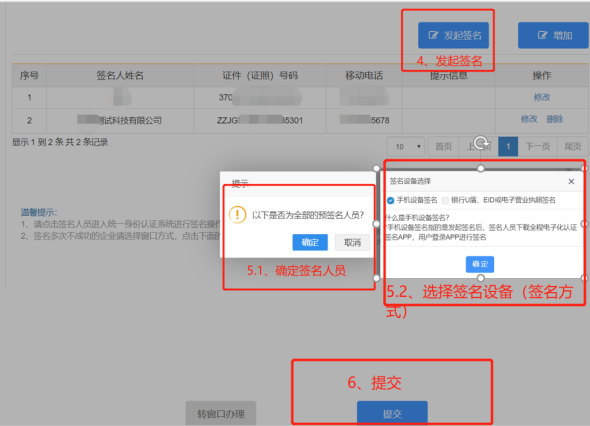Select 银行U盾、EID或电子营业执照签名 option
This screenshot has width=590, height=426.
tap(445, 200)
